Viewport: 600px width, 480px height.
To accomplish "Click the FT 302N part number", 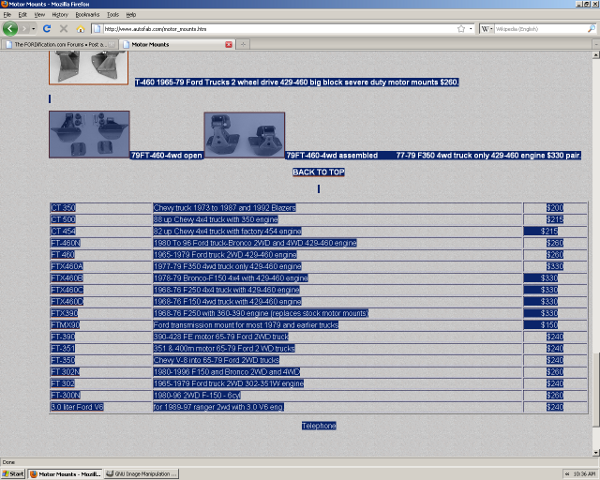I will [65, 372].
